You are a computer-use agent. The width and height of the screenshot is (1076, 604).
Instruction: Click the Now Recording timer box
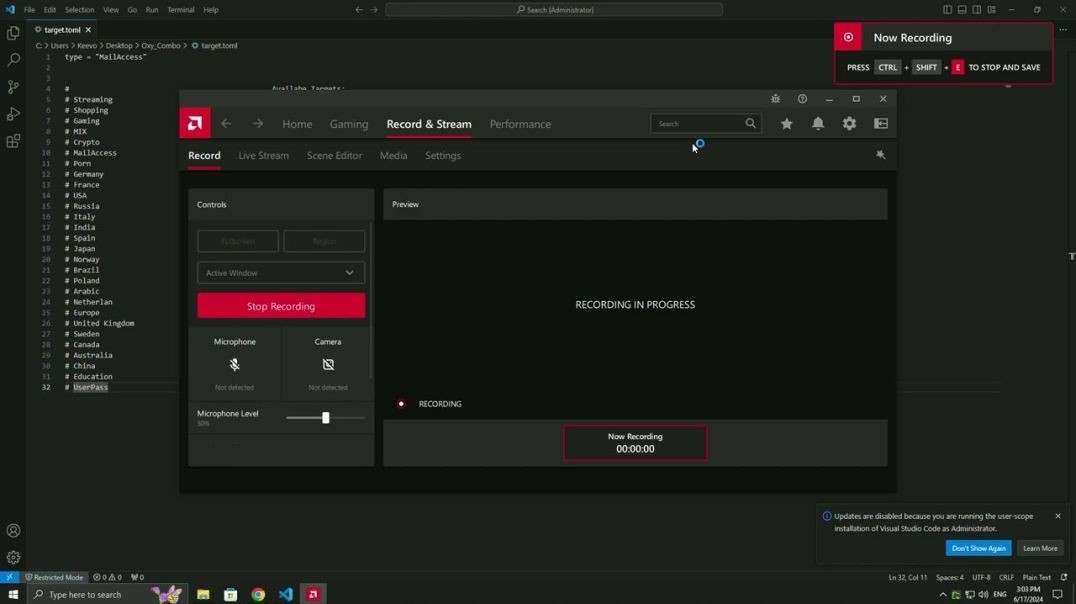click(635, 443)
